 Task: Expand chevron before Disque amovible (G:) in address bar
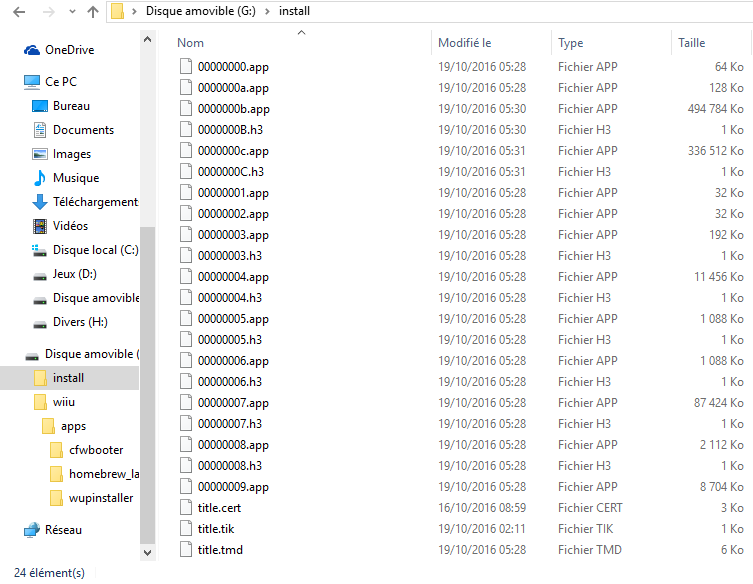pyautogui.click(x=134, y=11)
